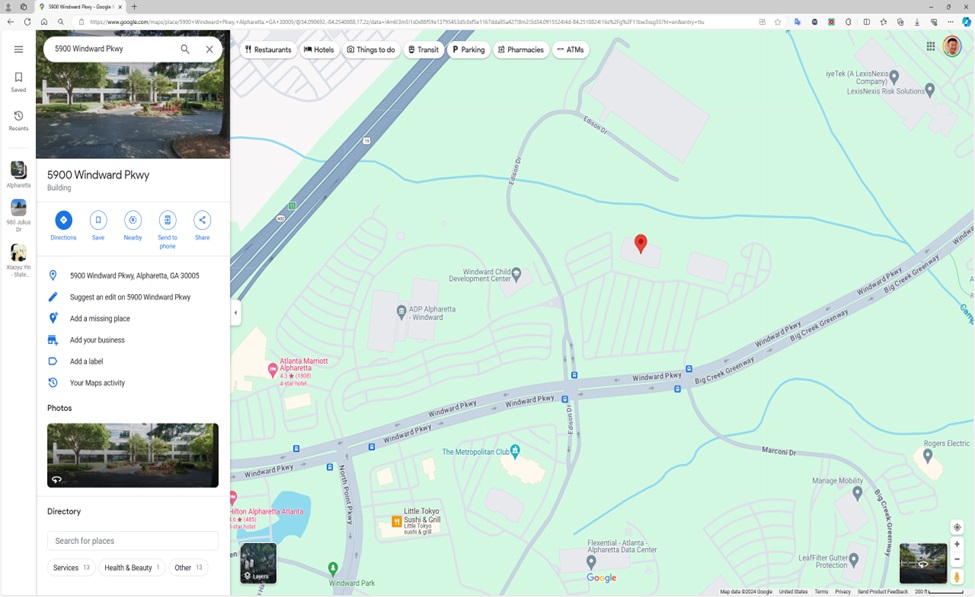Reload the page with refresh icon

pos(27,22)
